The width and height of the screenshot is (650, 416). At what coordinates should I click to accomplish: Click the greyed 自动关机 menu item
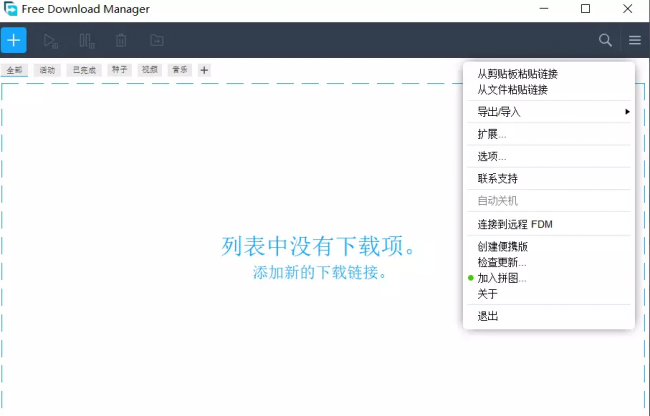pyautogui.click(x=548, y=201)
